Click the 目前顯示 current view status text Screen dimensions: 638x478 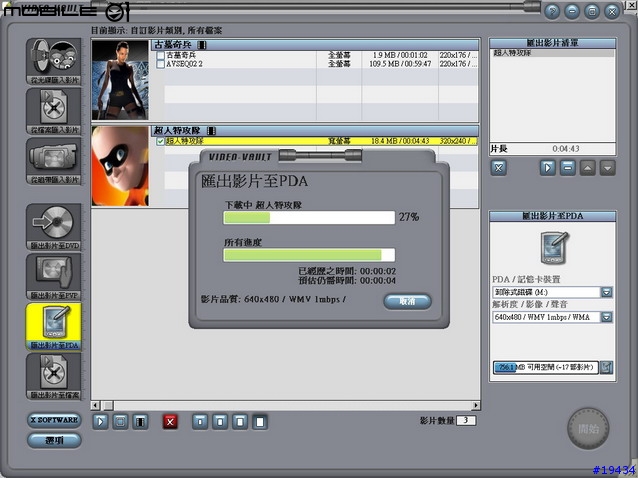156,31
